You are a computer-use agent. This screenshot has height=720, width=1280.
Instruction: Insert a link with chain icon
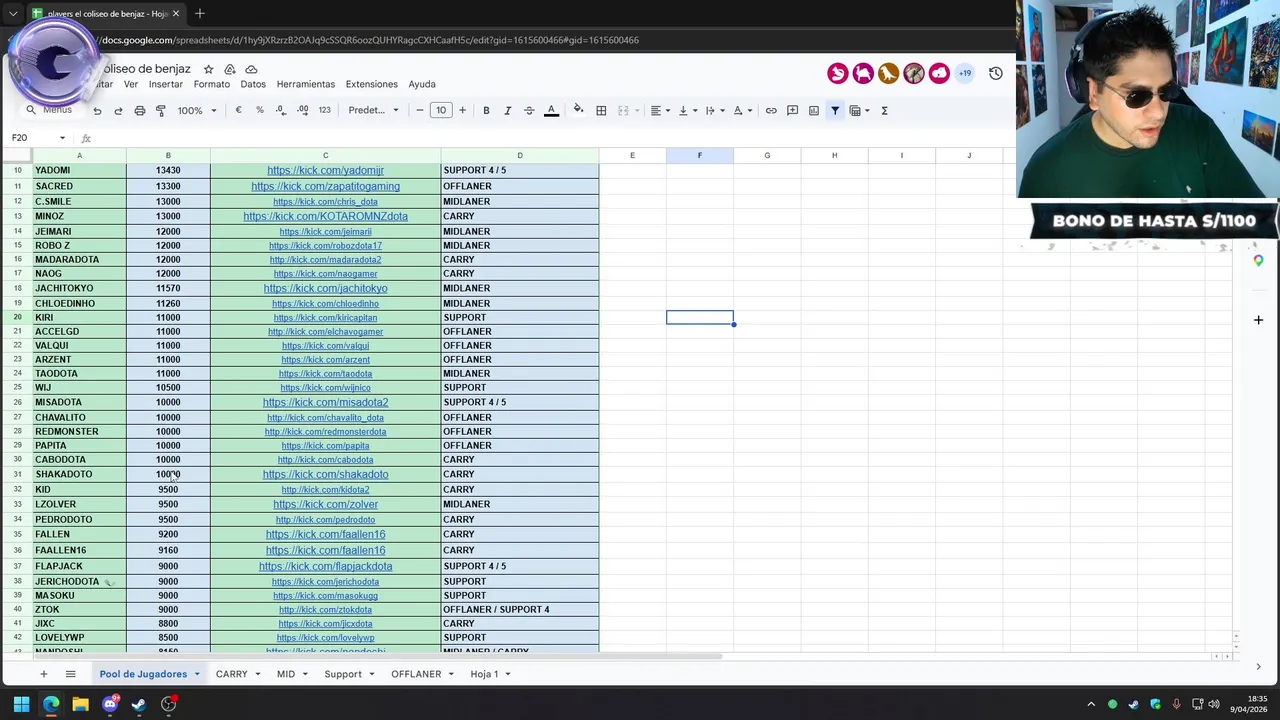tap(771, 110)
